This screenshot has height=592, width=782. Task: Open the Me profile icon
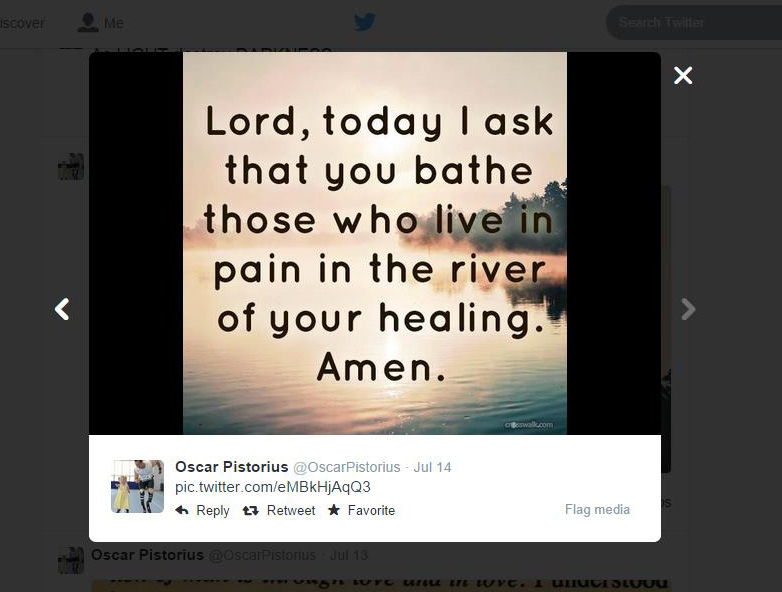pyautogui.click(x=88, y=22)
